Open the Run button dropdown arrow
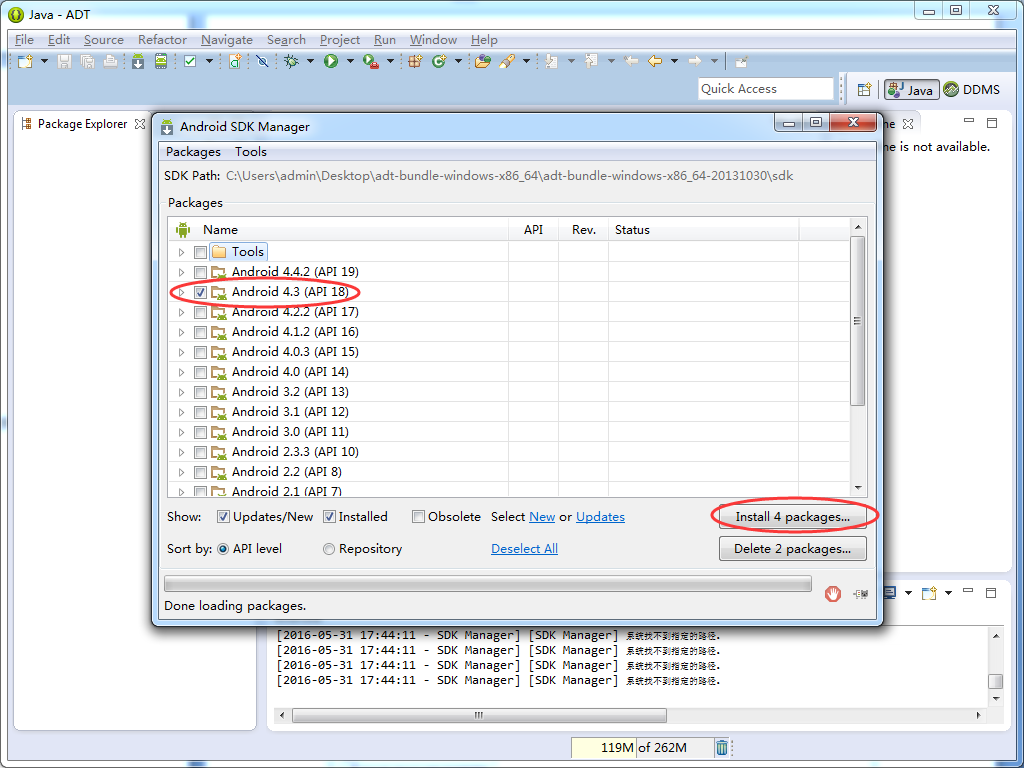The image size is (1024, 768). click(x=350, y=61)
